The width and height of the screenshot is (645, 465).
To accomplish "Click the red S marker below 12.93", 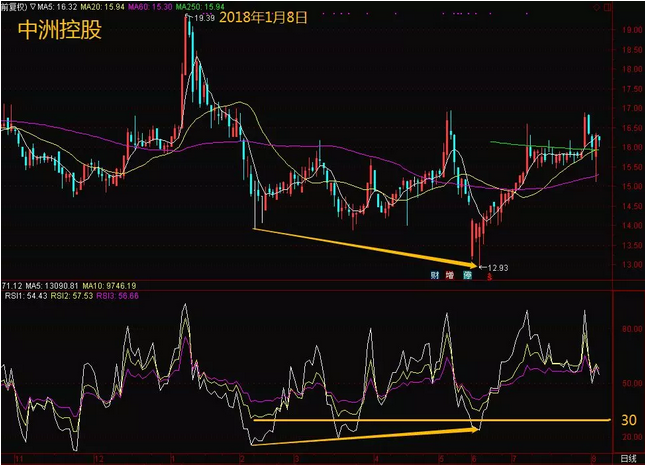I will click(488, 275).
